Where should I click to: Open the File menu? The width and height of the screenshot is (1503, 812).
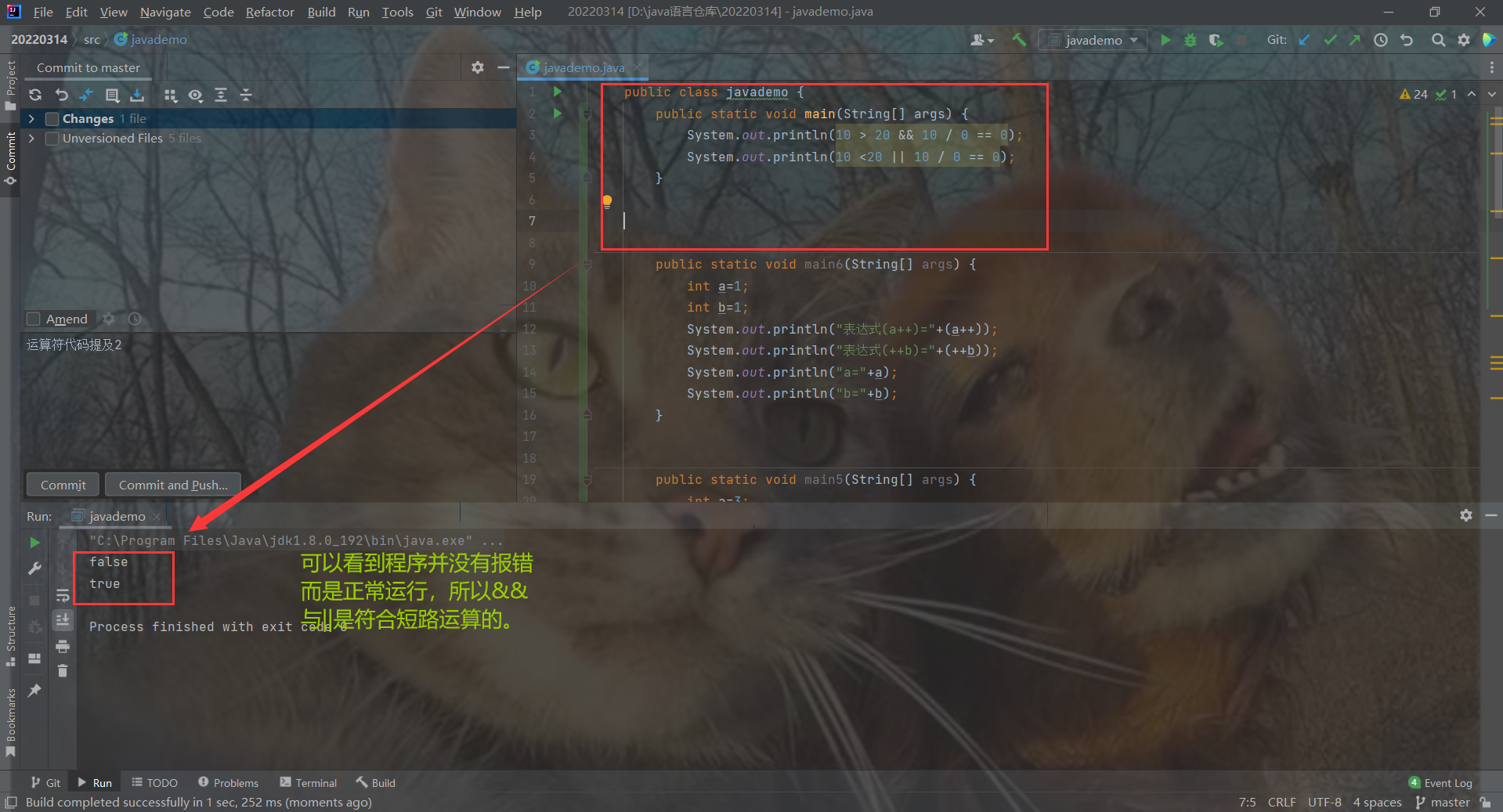pyautogui.click(x=43, y=12)
